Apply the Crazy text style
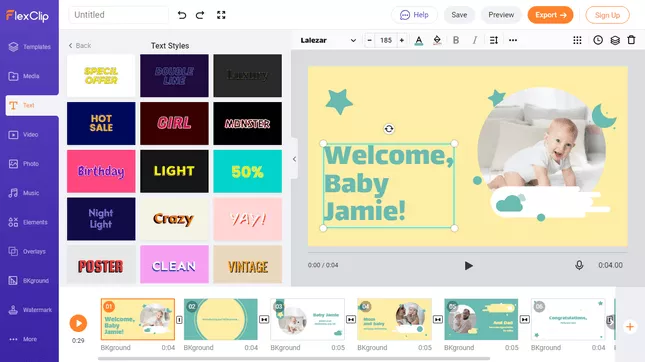This screenshot has height=362, width=645. (174, 219)
